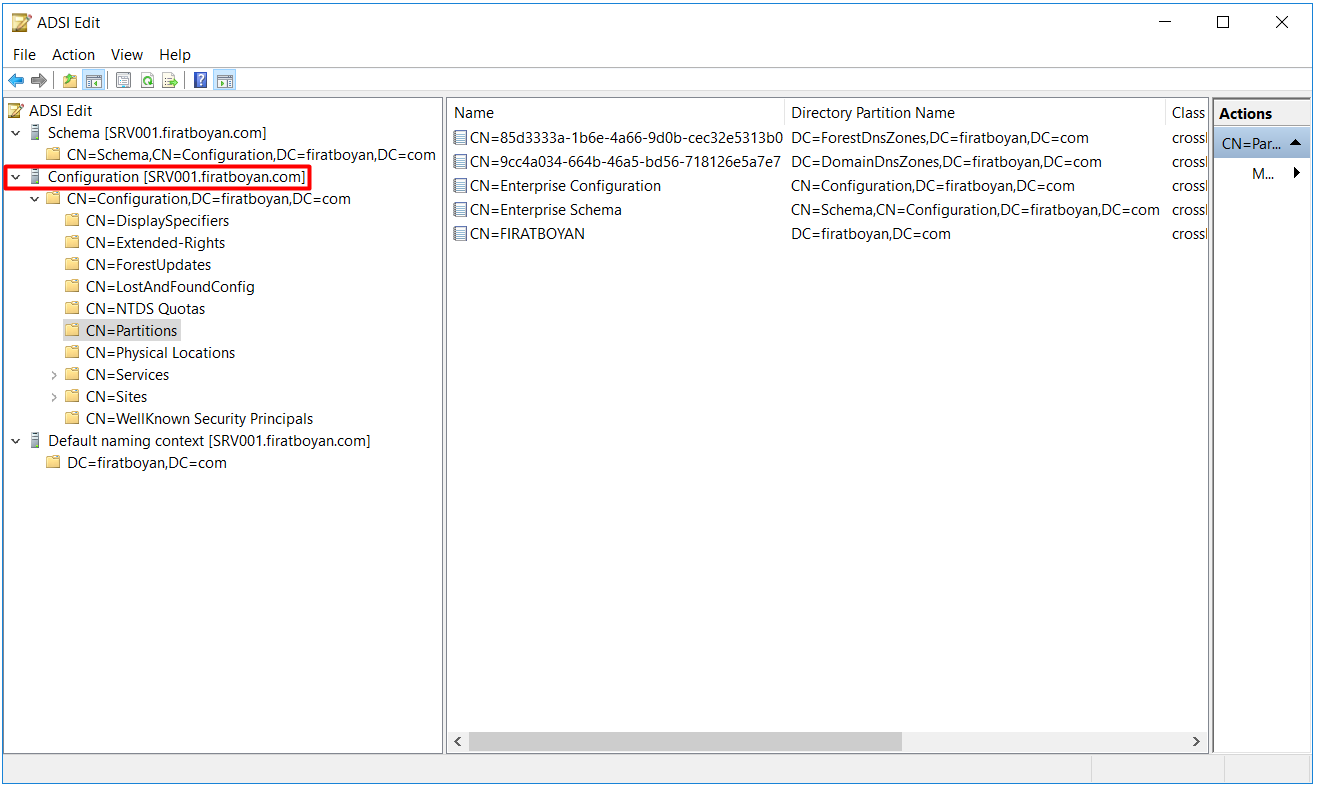Click the Actions pane header
This screenshot has height=787, width=1317.
point(1261,114)
